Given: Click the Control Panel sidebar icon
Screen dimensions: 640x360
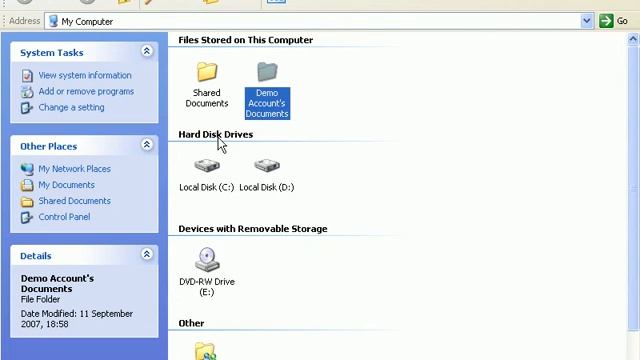Looking at the screenshot, I should 27,217.
